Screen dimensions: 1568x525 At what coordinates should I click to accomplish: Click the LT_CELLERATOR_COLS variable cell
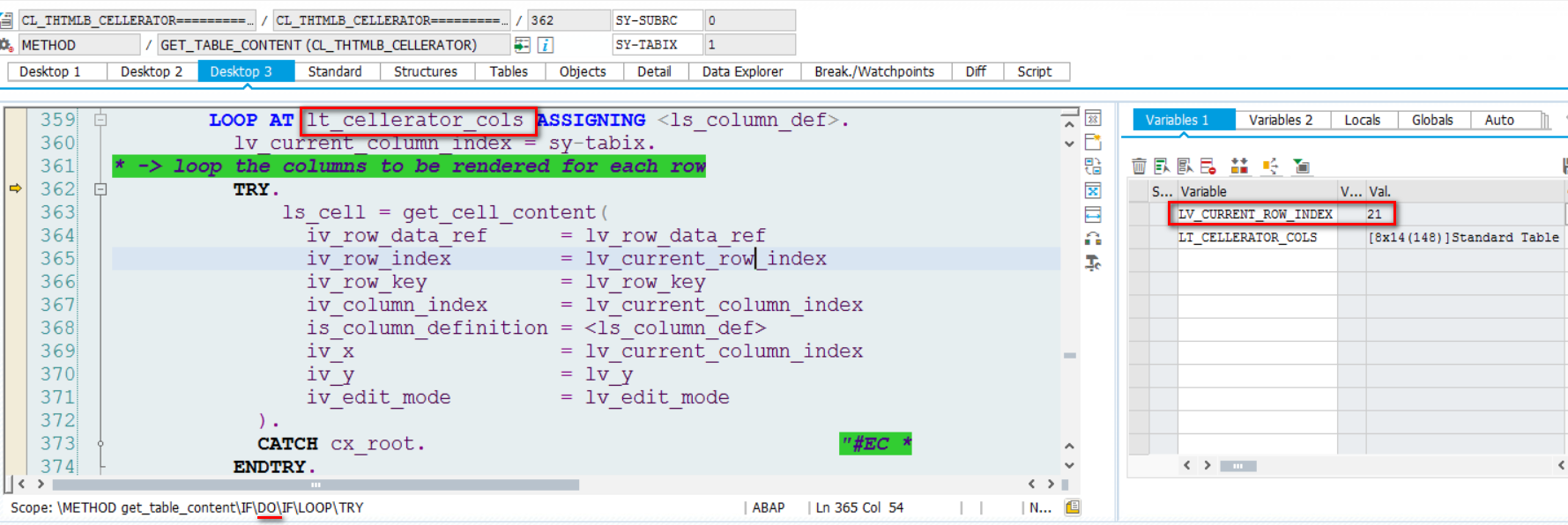[x=1257, y=238]
